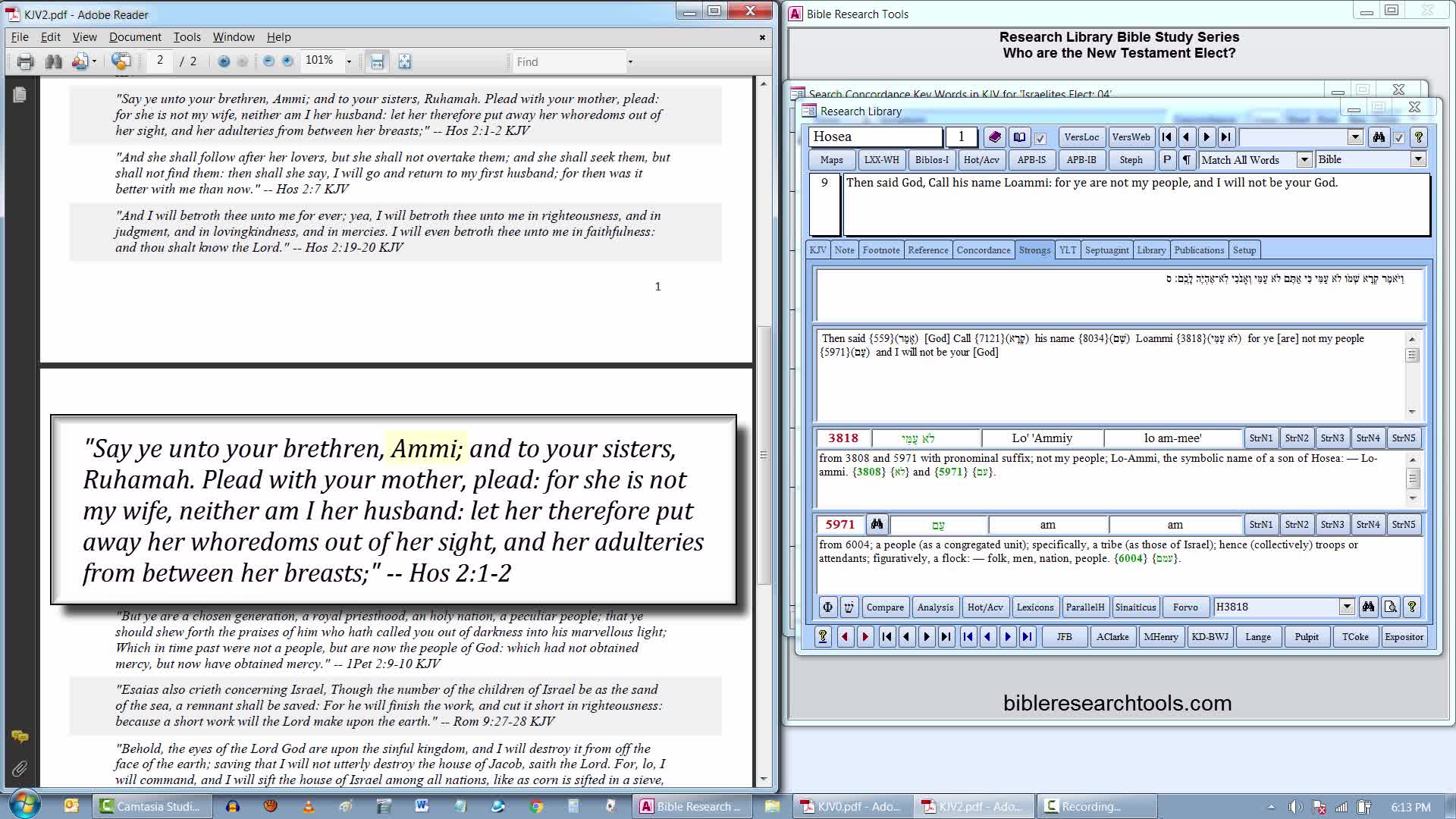Screen dimensions: 1456x819
Task: Click document magnifier icon near H3818 box
Action: (1390, 607)
